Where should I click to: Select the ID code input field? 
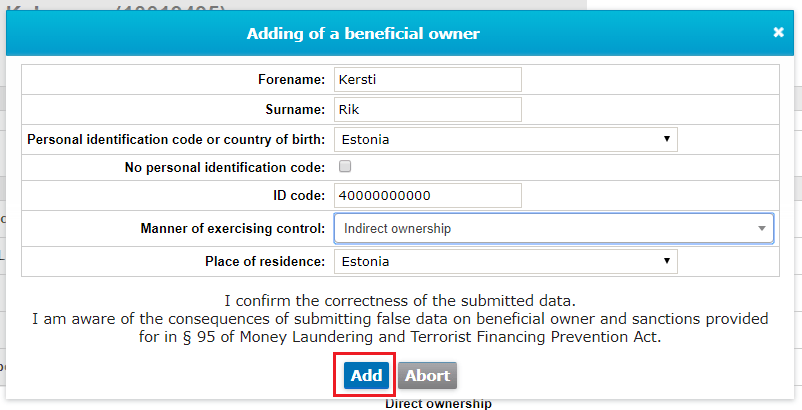[x=428, y=196]
